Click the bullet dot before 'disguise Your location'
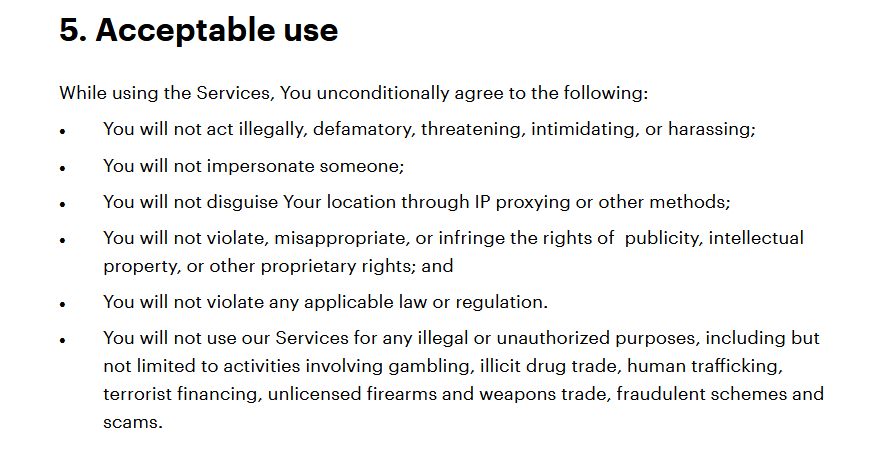This screenshot has height=451, width=888. click(63, 205)
